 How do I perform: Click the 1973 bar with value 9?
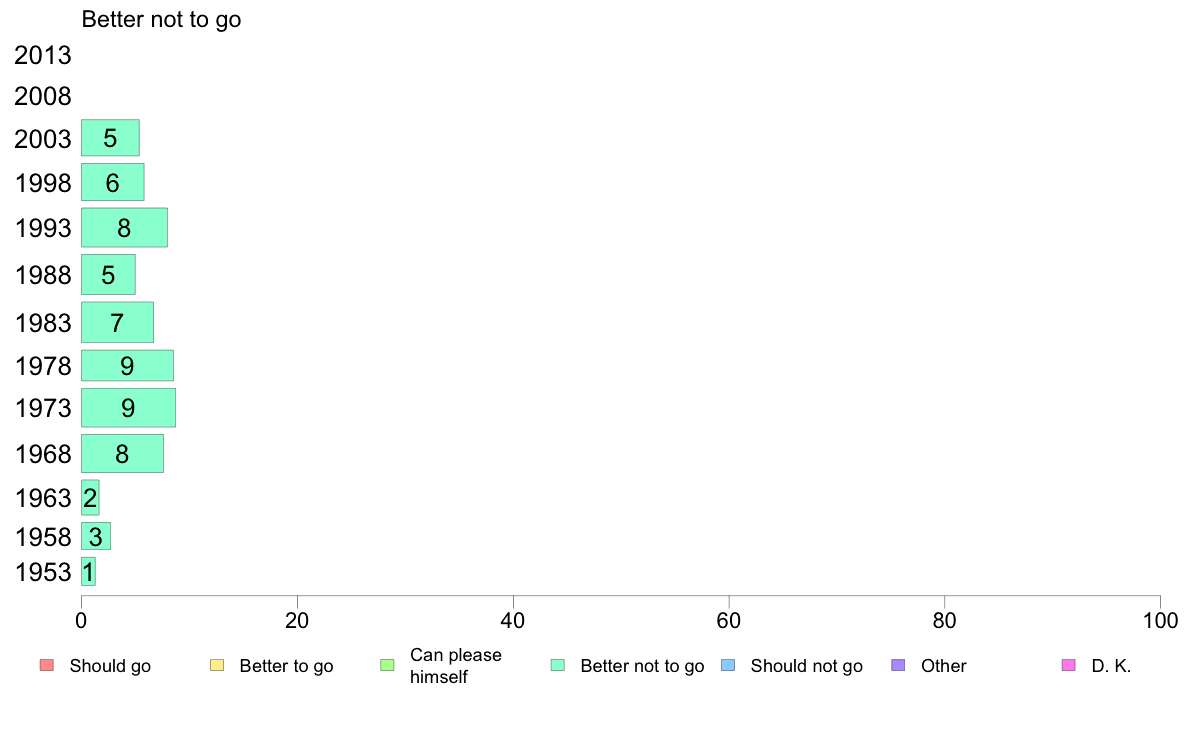(129, 408)
